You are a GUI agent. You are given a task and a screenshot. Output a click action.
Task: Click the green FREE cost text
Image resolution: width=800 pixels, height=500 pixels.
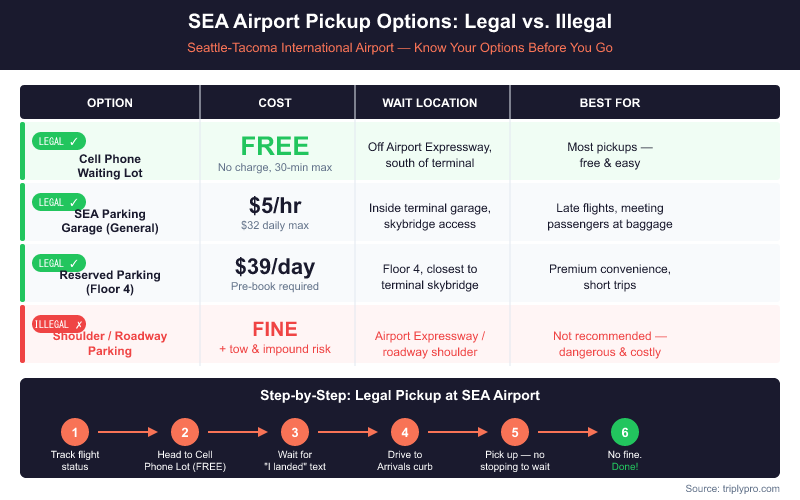[x=275, y=145]
